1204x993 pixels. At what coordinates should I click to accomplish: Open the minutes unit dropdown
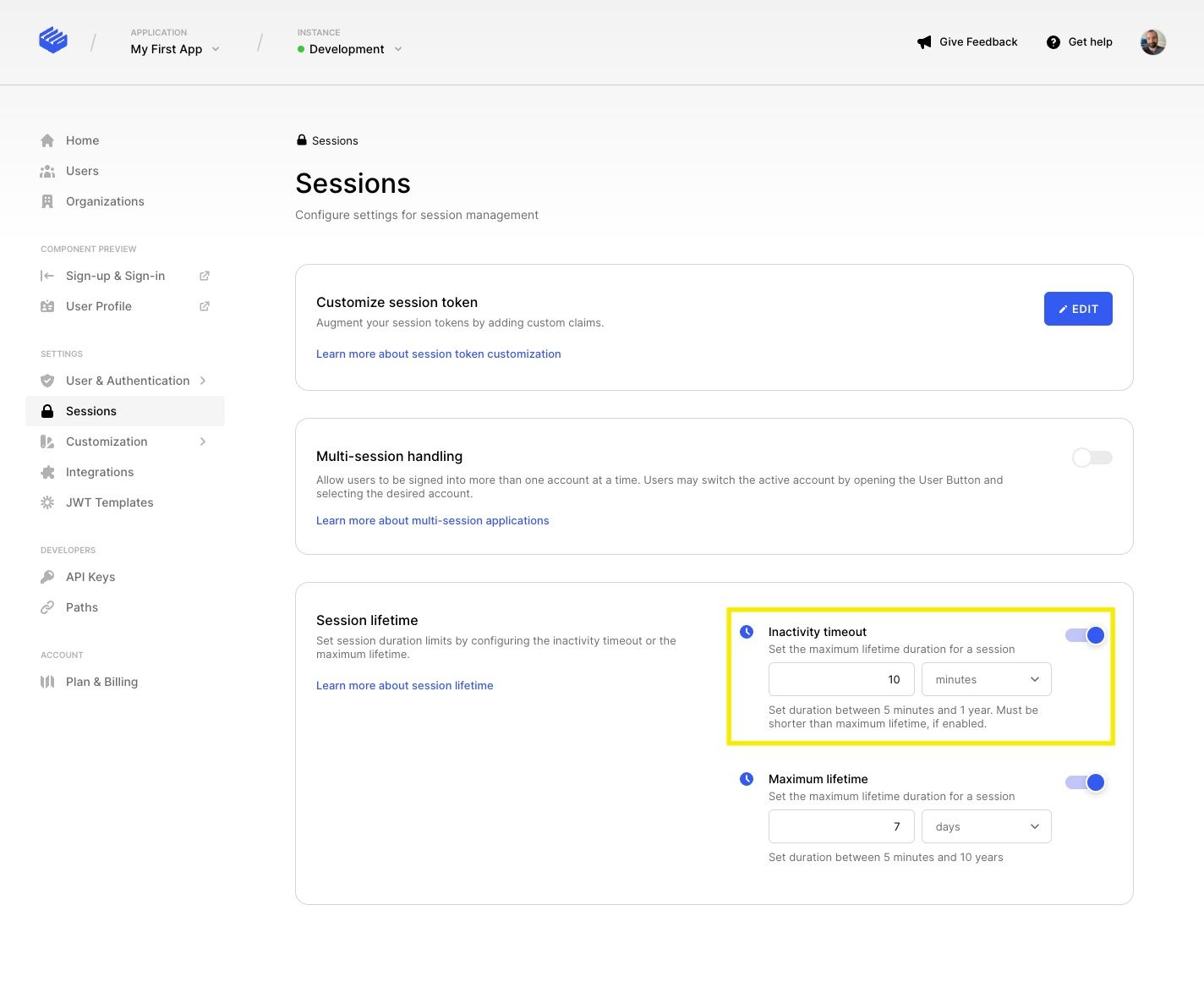point(987,679)
